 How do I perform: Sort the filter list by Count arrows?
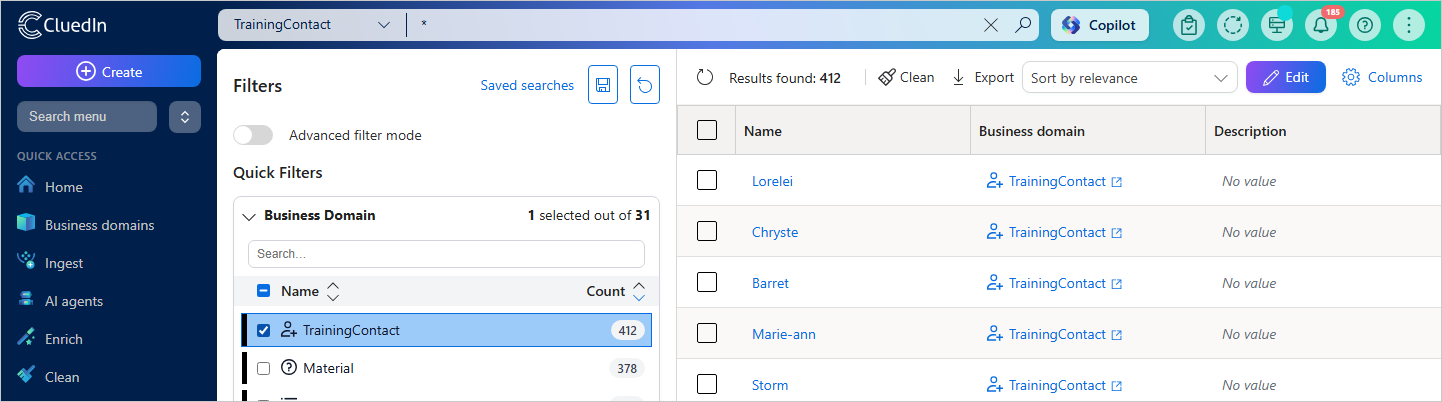pyautogui.click(x=639, y=291)
